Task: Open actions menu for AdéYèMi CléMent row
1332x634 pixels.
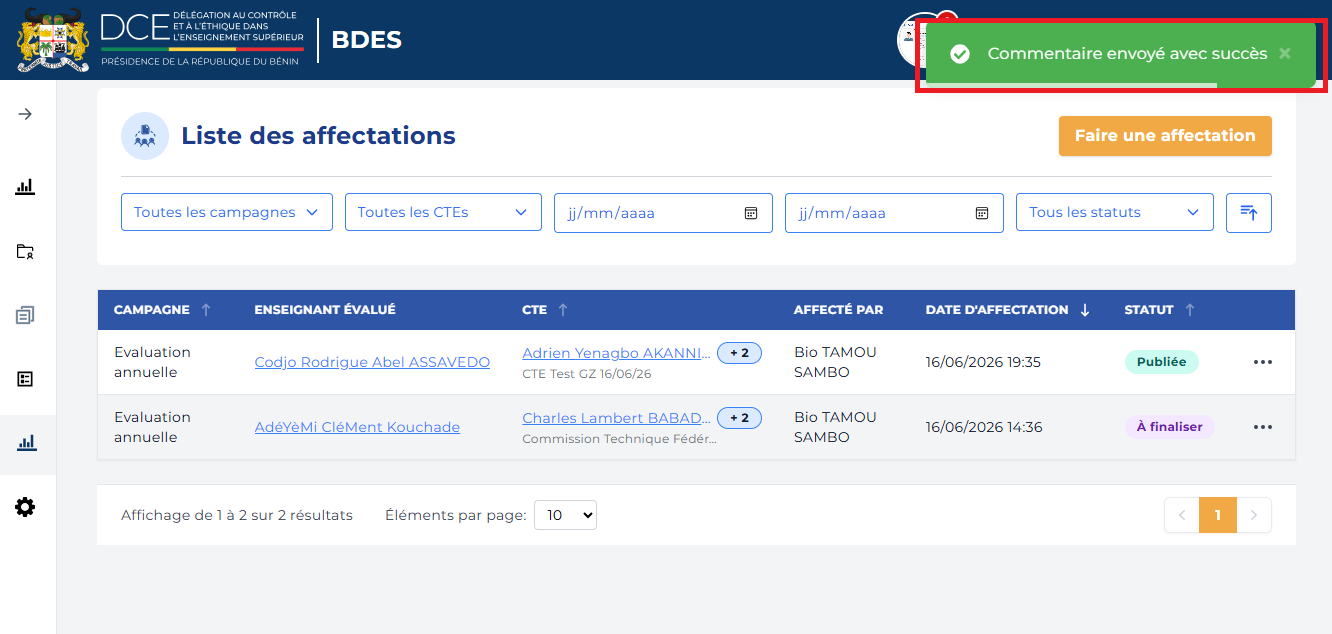Action: click(1263, 427)
